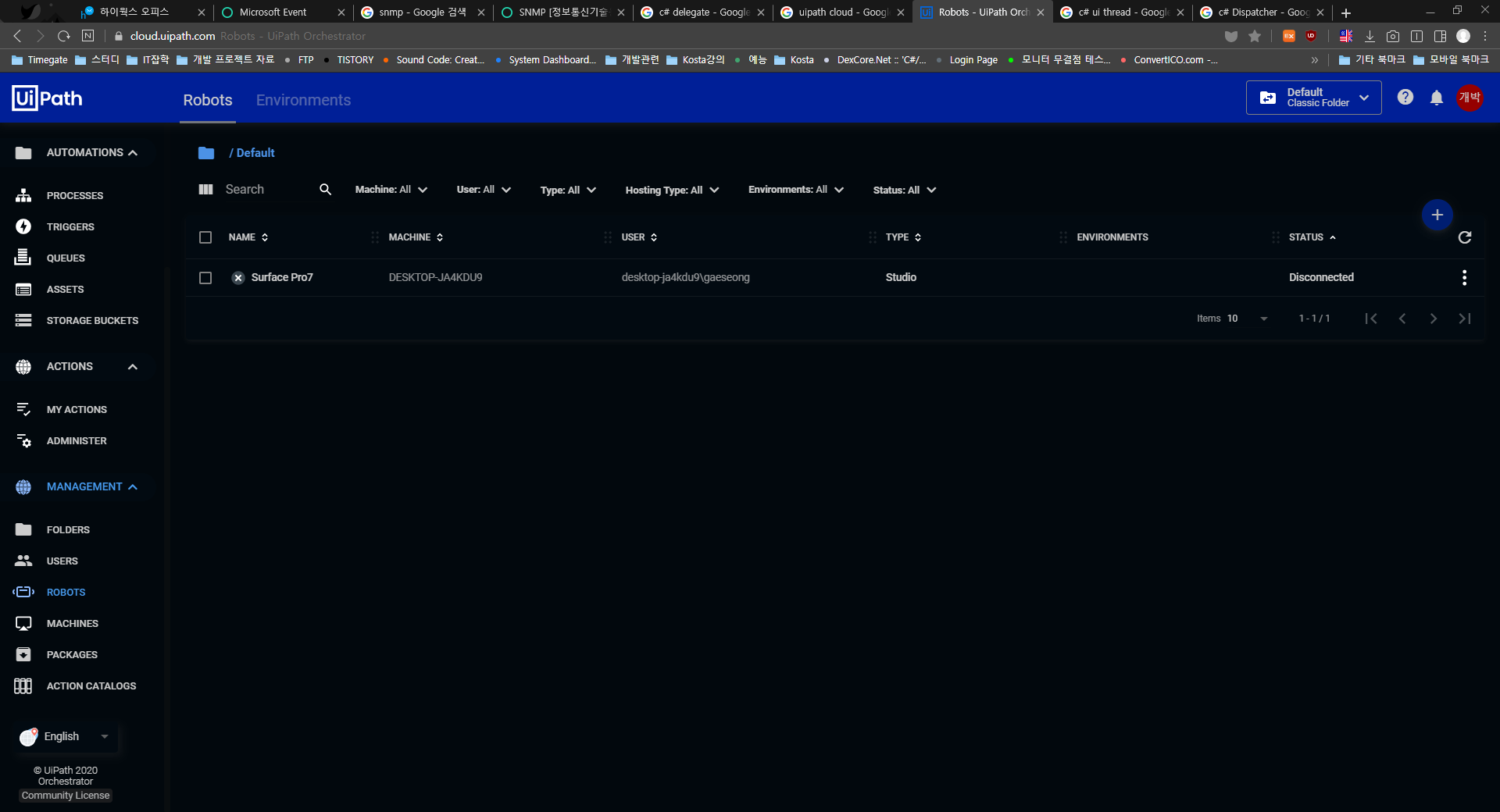Open Machines monitor icon
This screenshot has height=812, width=1500.
pos(23,623)
